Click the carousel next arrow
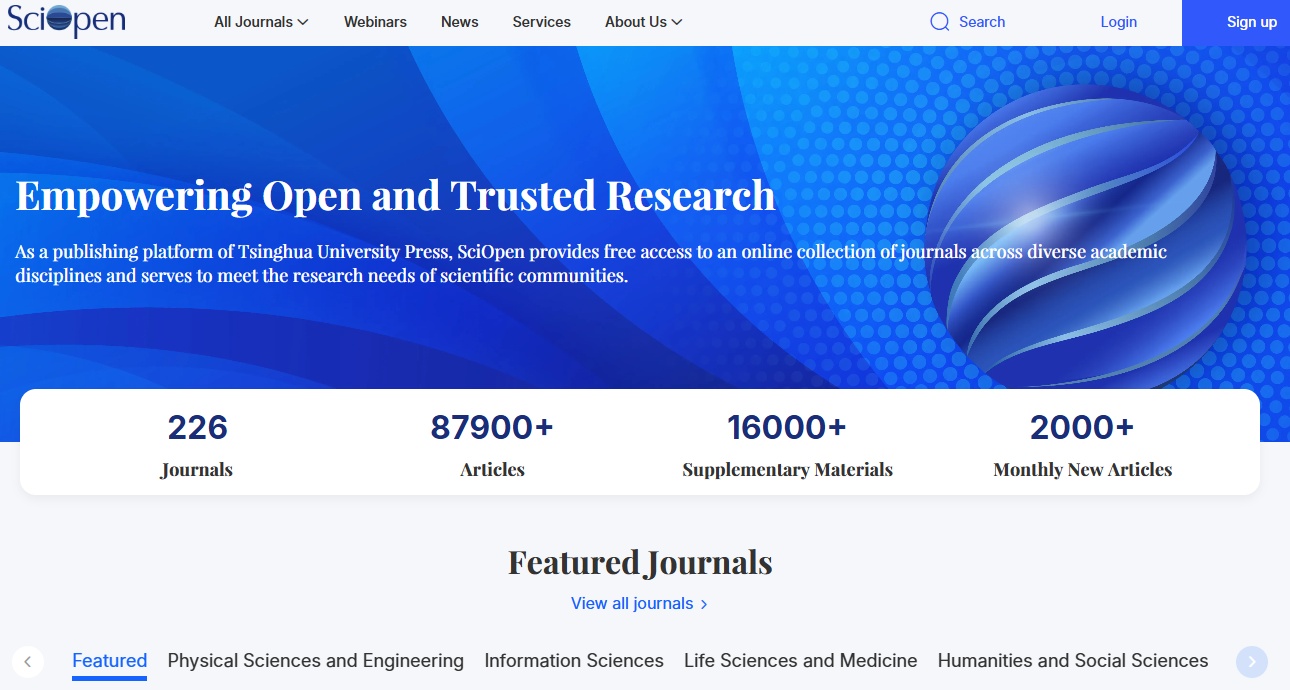 1252,661
